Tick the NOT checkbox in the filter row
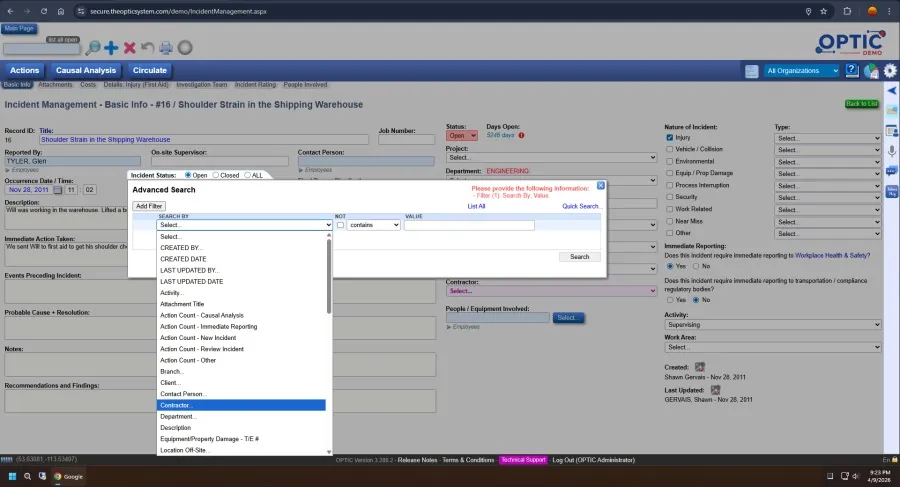This screenshot has height=487, width=900. (x=340, y=226)
